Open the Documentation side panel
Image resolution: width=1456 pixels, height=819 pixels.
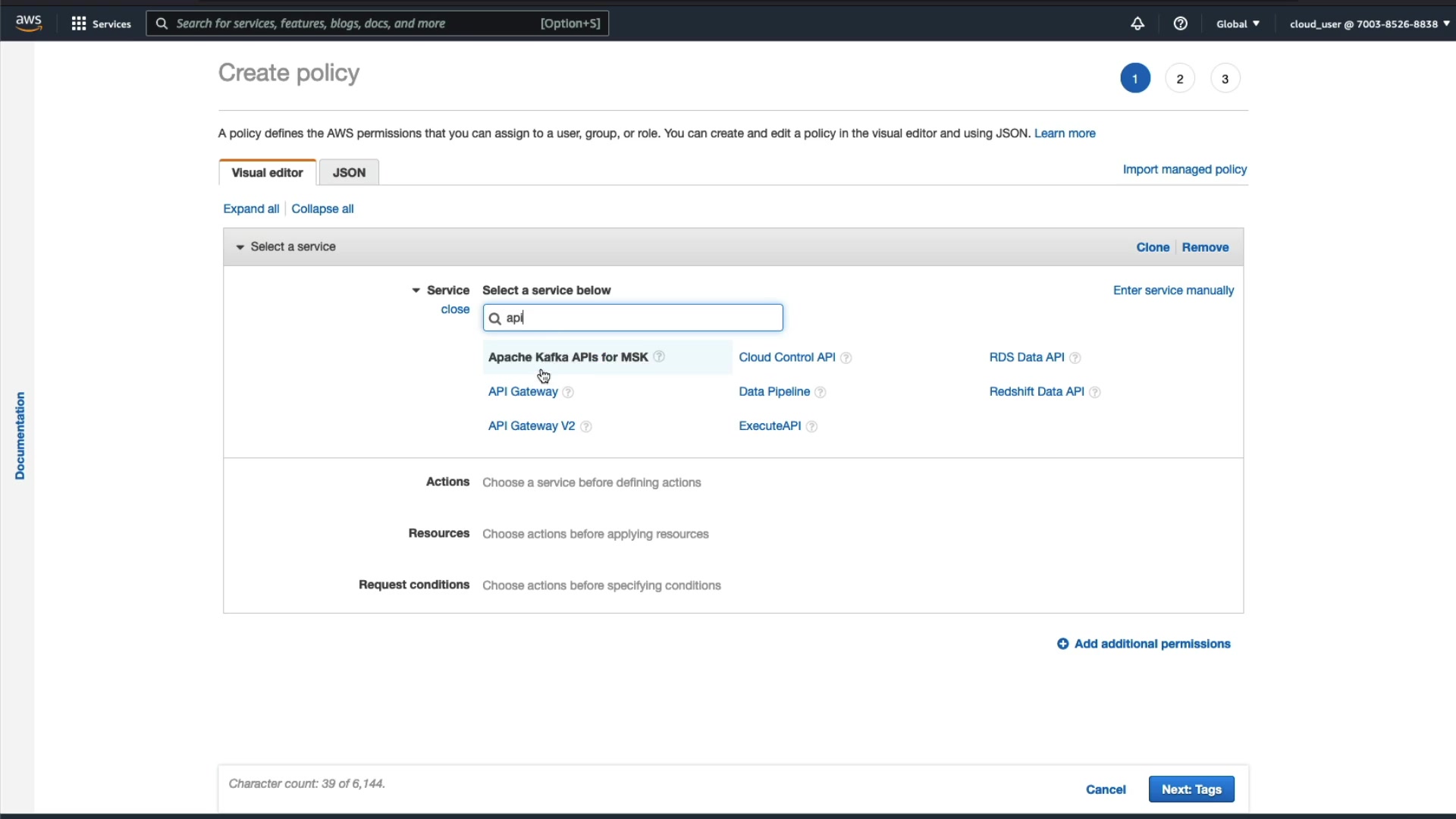20,435
